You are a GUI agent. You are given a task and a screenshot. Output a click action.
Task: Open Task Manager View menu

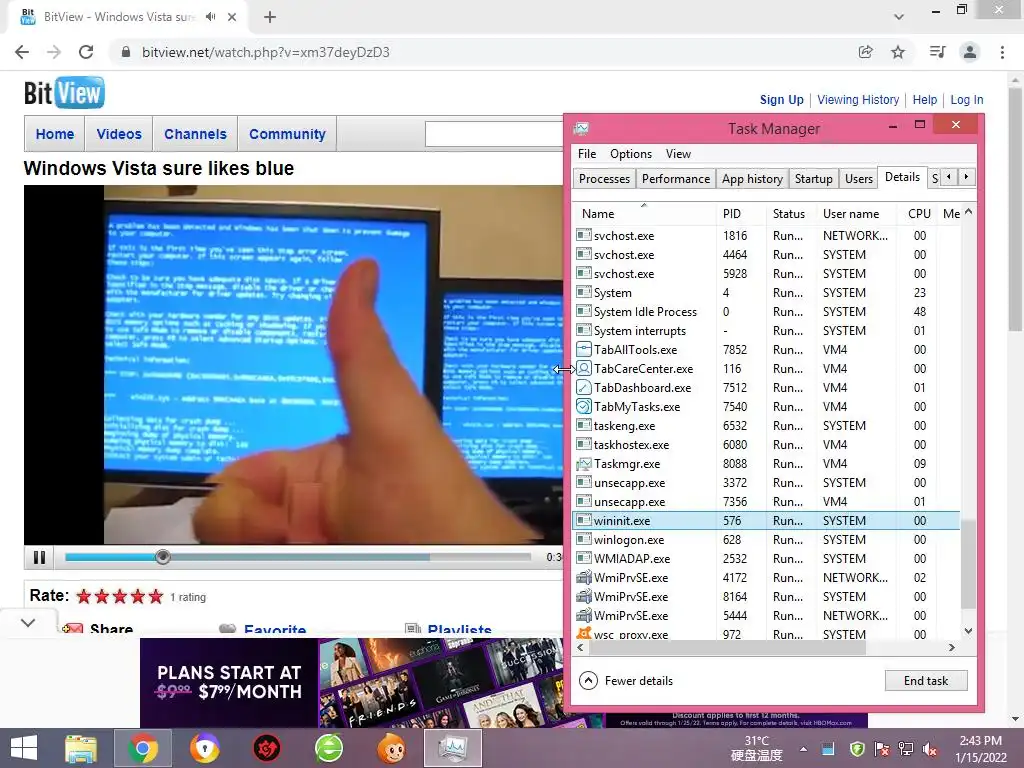pyautogui.click(x=678, y=153)
